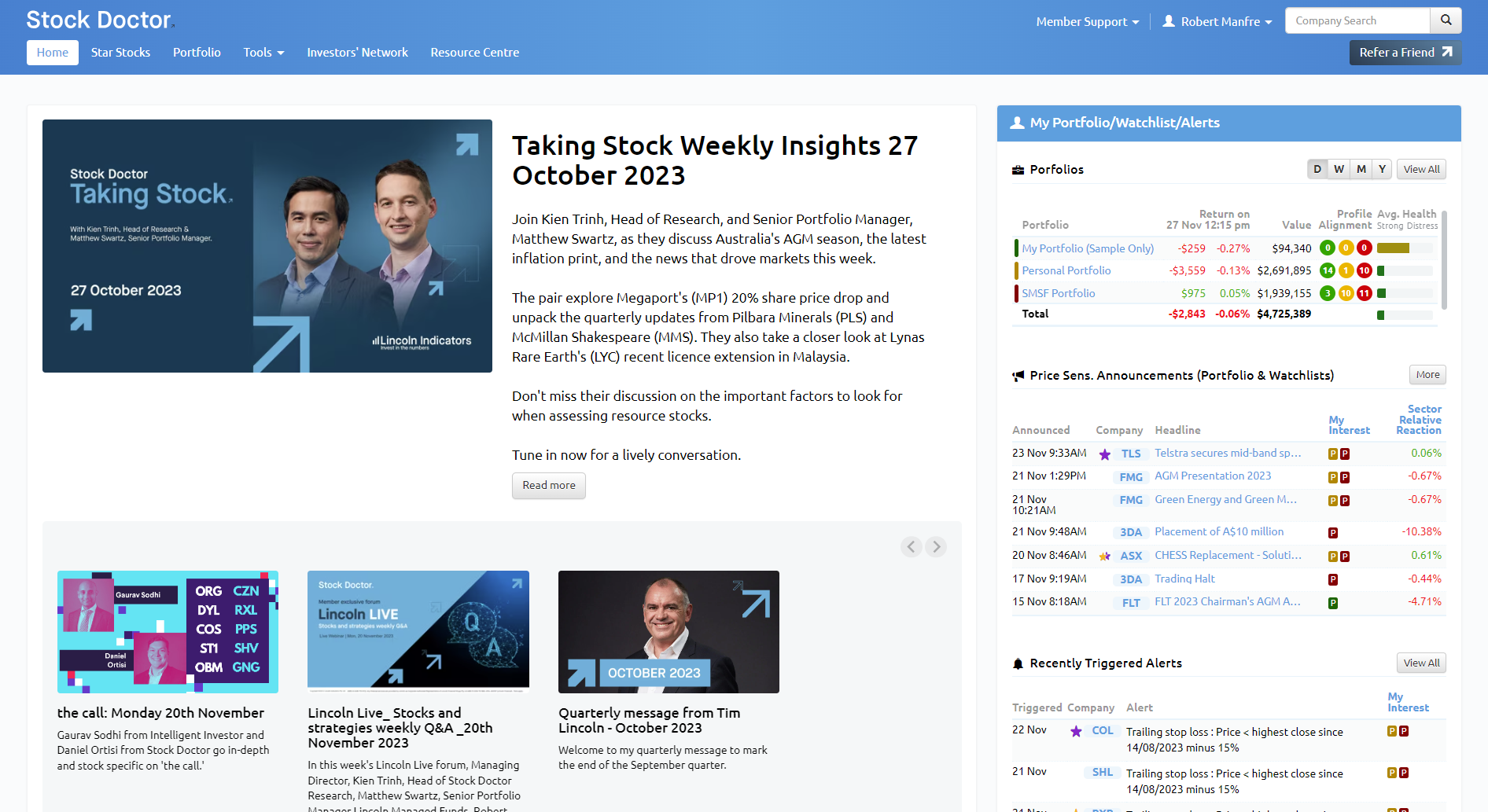Click the health bar for My Portfolio row

tap(1405, 248)
